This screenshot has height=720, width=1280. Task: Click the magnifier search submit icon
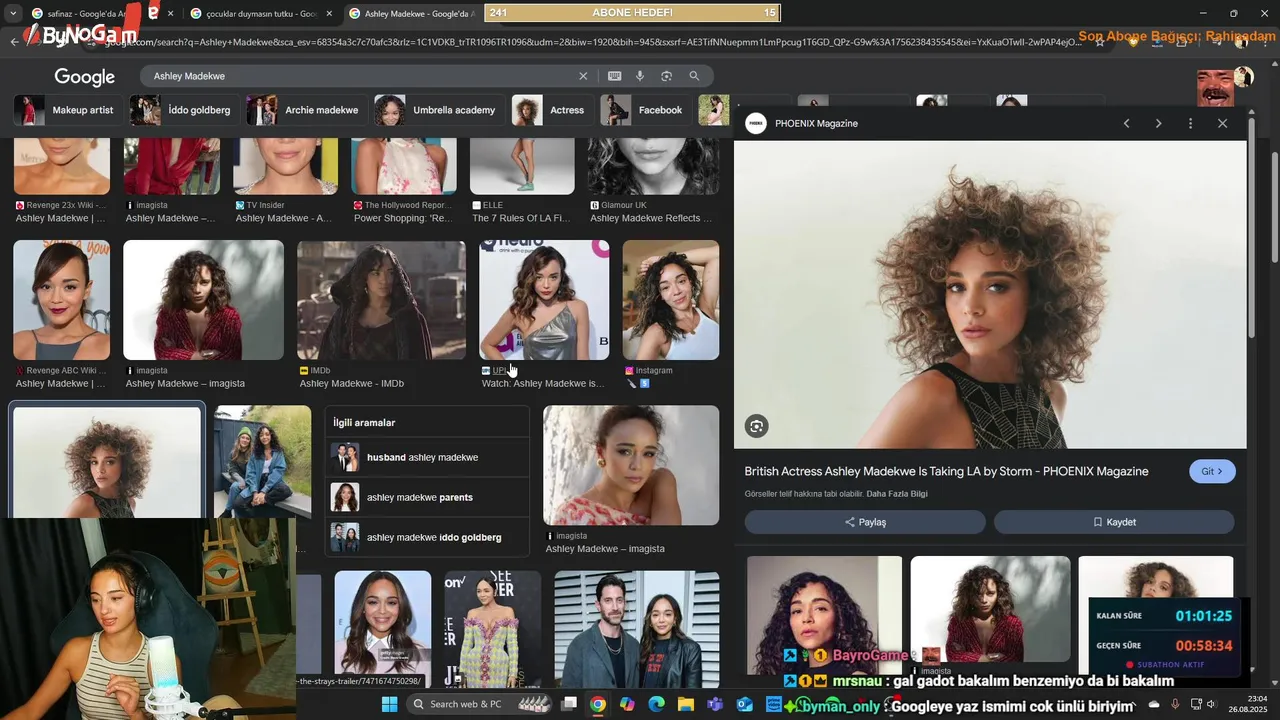694,76
